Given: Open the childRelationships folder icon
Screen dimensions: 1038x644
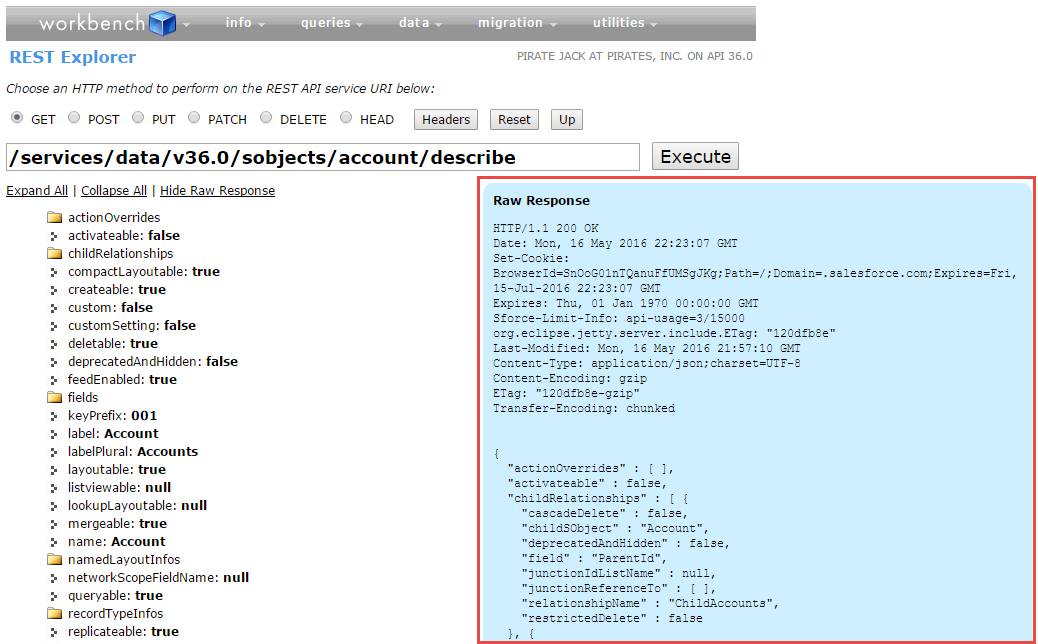Looking at the screenshot, I should (54, 253).
